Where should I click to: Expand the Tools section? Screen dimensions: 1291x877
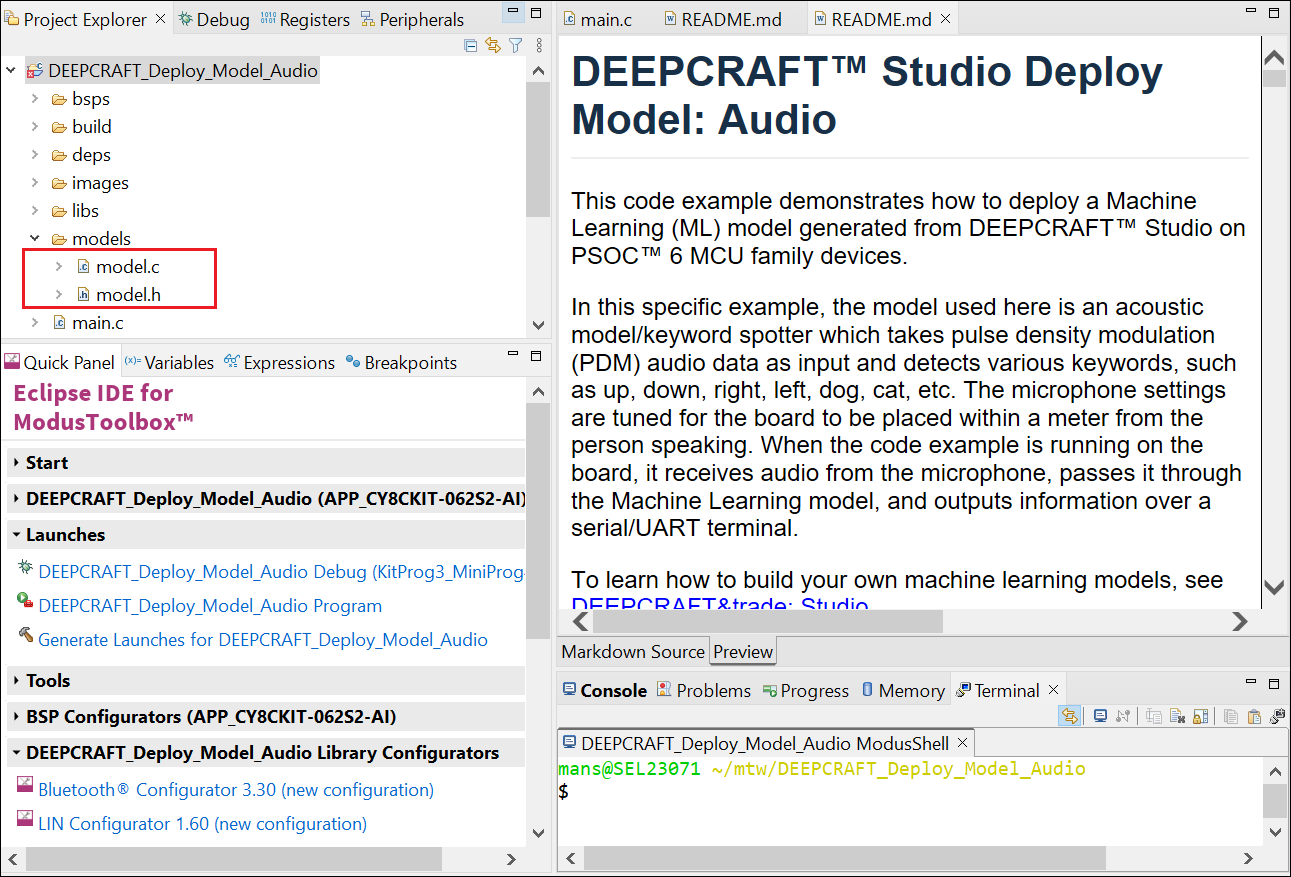[x=266, y=681]
